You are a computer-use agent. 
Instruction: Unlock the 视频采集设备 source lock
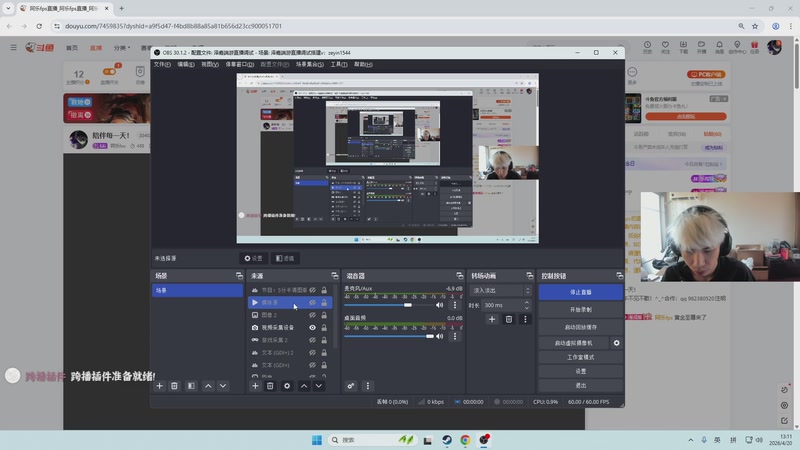(x=324, y=328)
